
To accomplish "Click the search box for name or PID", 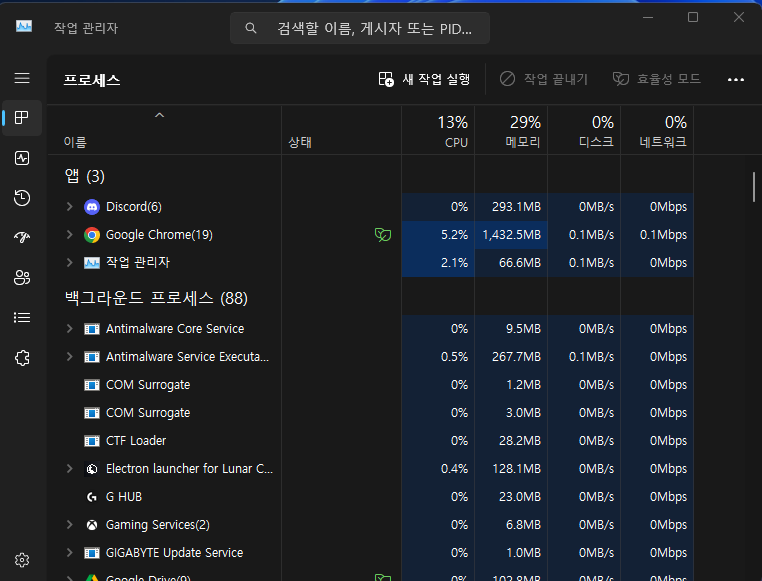I will coord(360,28).
